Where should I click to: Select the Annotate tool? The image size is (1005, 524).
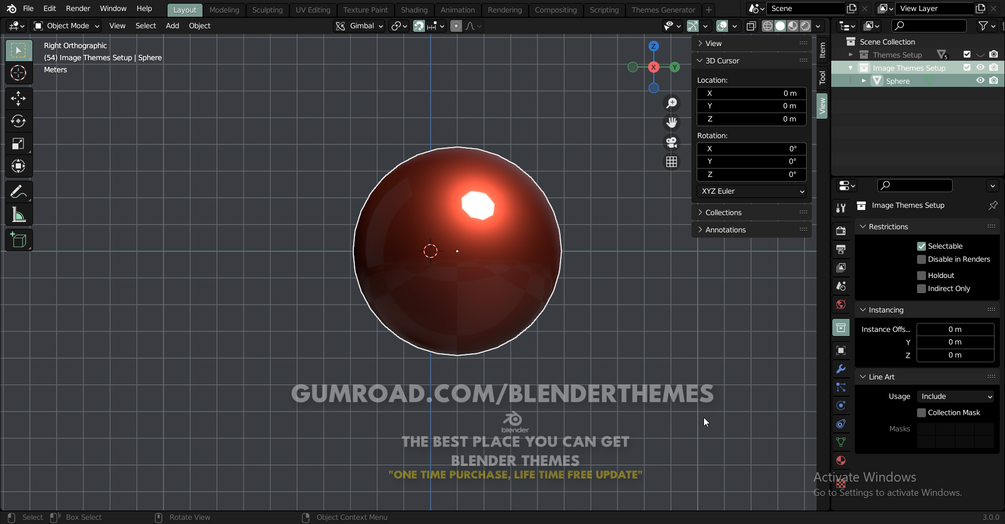pyautogui.click(x=19, y=192)
